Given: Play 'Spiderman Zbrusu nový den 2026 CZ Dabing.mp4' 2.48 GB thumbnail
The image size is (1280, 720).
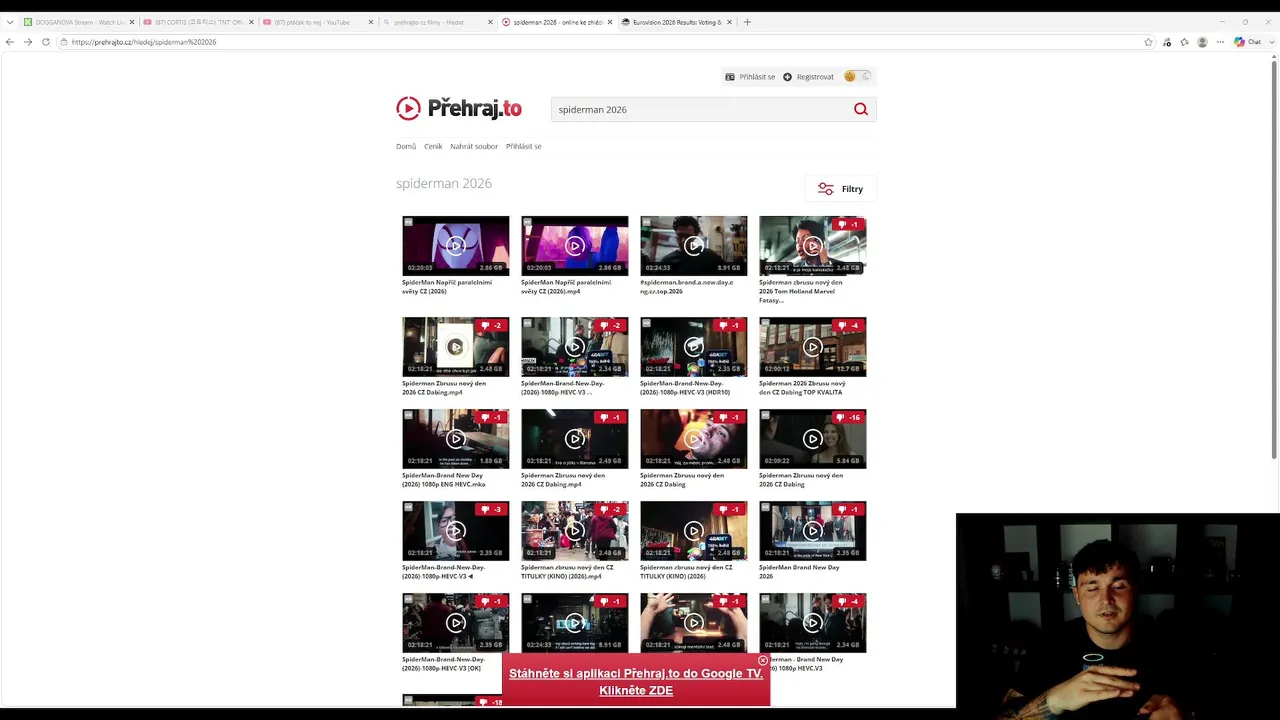Looking at the screenshot, I should point(456,347).
